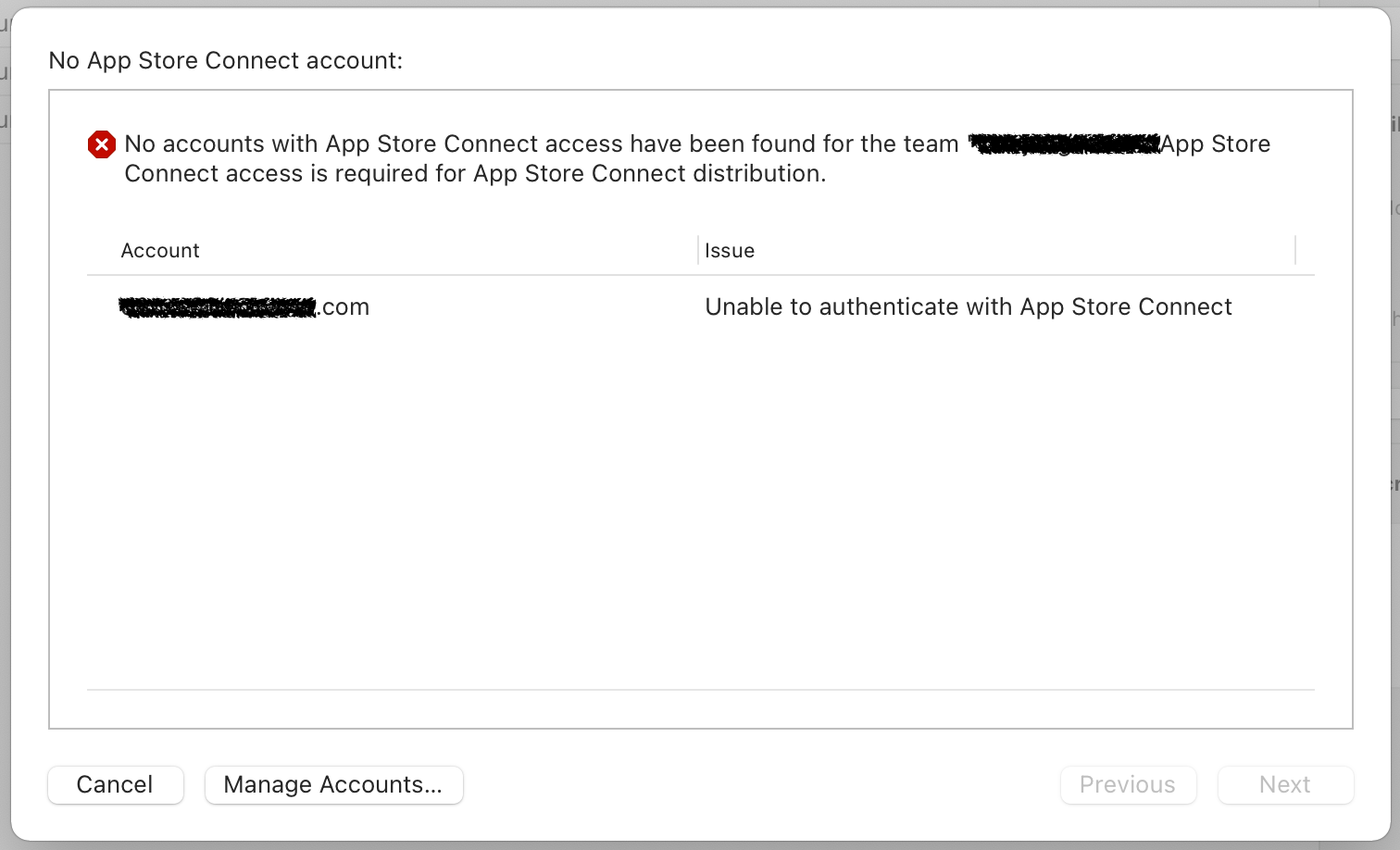Click the disabled Previous button
Screen dimensions: 1400x850
(1128, 785)
